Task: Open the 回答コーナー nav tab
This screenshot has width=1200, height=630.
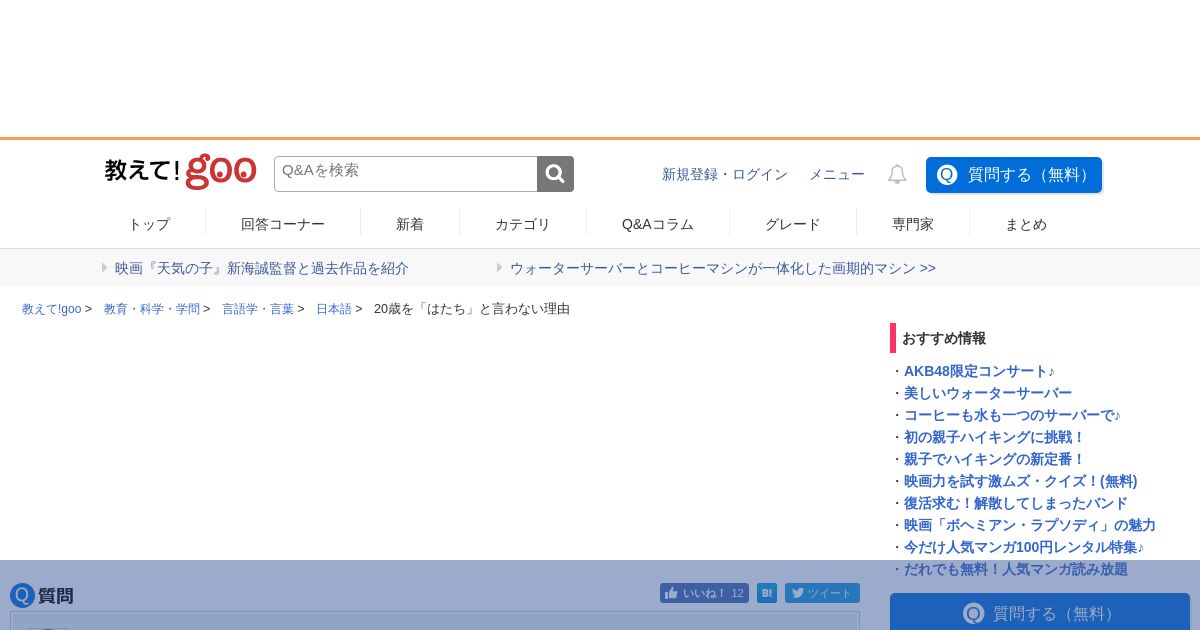Action: point(283,224)
